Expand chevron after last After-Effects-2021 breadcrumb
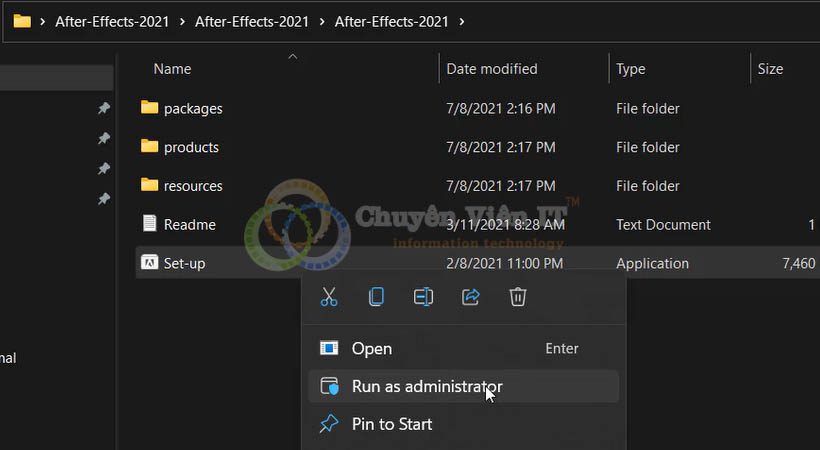 [461, 21]
